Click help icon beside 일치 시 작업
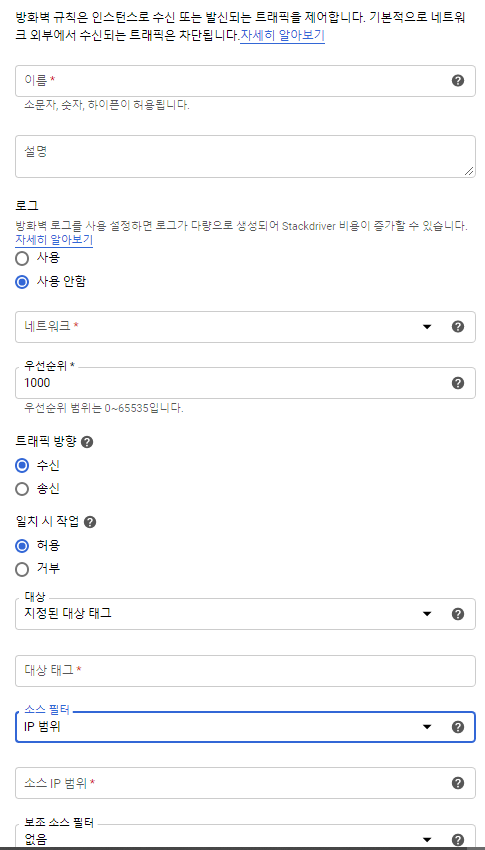The width and height of the screenshot is (485, 850). [x=90, y=522]
